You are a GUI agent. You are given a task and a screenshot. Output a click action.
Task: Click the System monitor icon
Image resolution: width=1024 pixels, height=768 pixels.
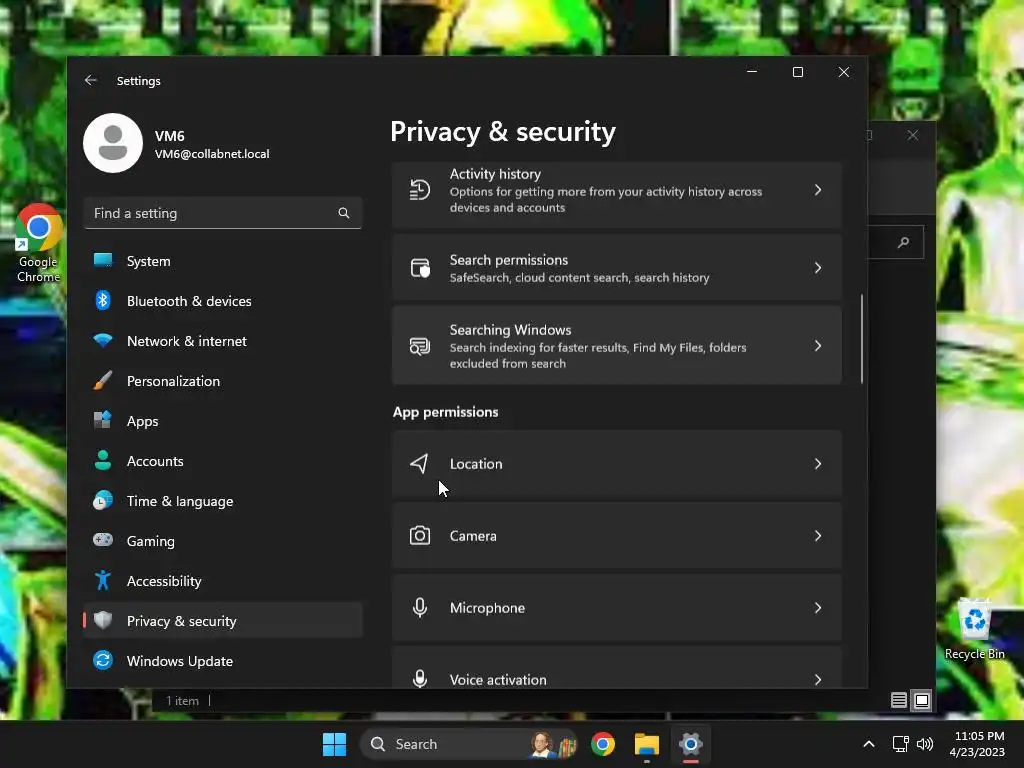(103, 260)
